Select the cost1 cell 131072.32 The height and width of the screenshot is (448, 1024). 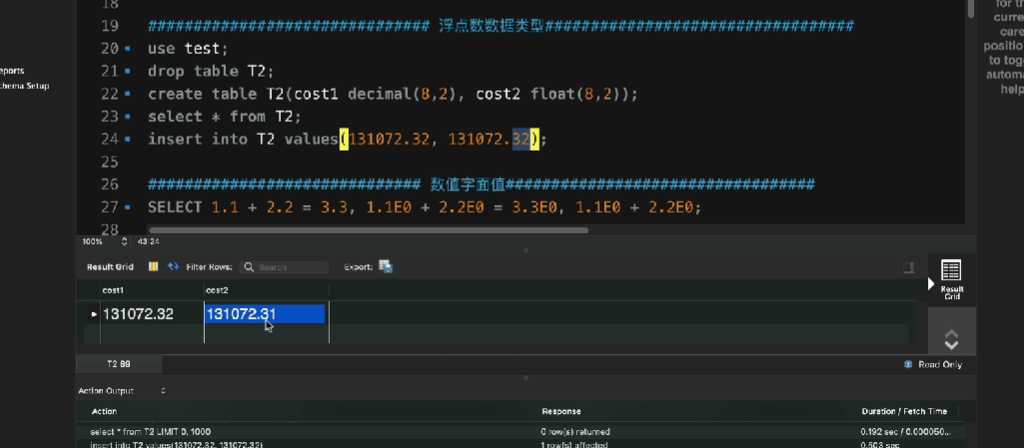[x=152, y=314]
